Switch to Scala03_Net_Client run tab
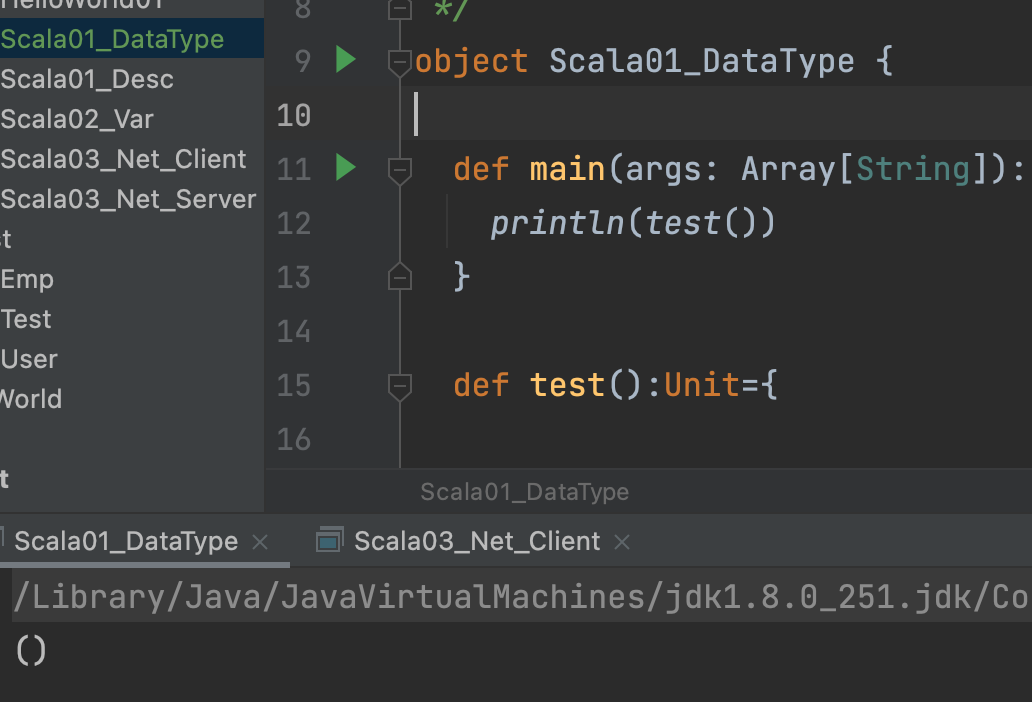The image size is (1032, 702). click(x=477, y=542)
